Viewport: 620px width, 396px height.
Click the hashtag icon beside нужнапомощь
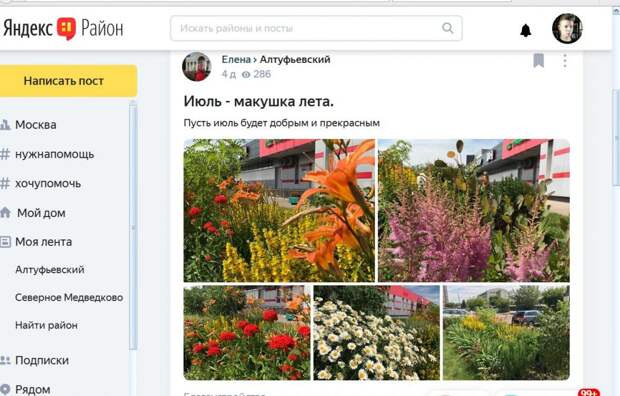click(5, 154)
